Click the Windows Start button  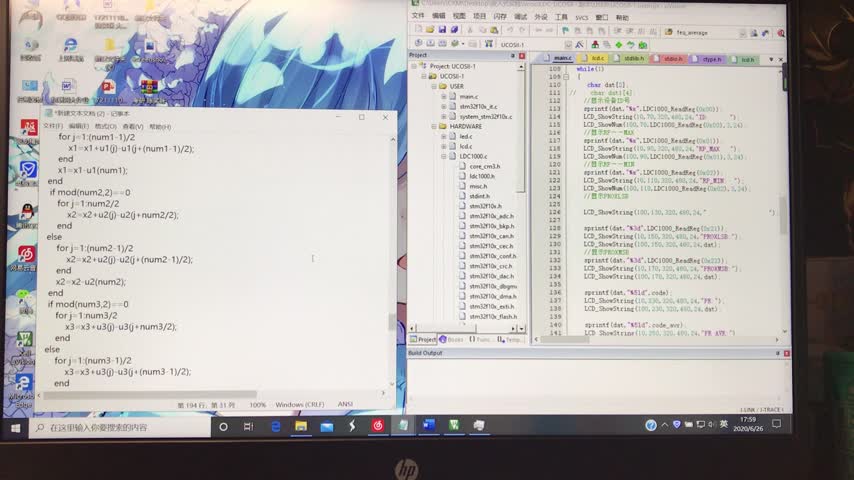[16, 427]
